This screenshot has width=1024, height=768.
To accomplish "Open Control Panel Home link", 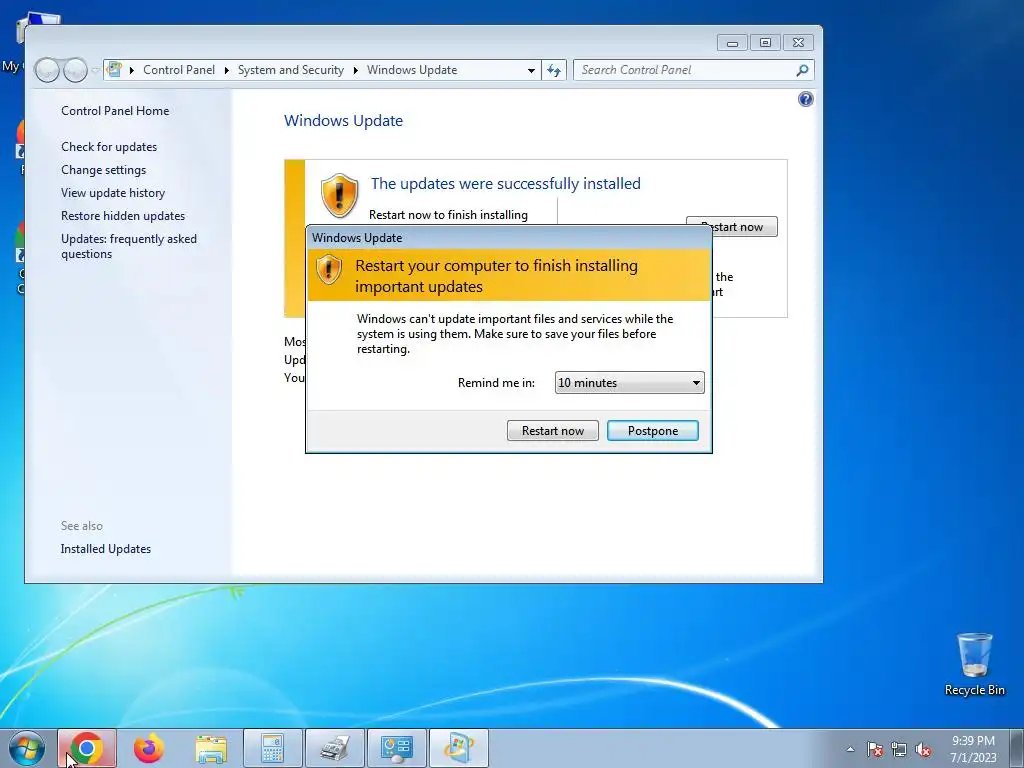I will coord(115,111).
